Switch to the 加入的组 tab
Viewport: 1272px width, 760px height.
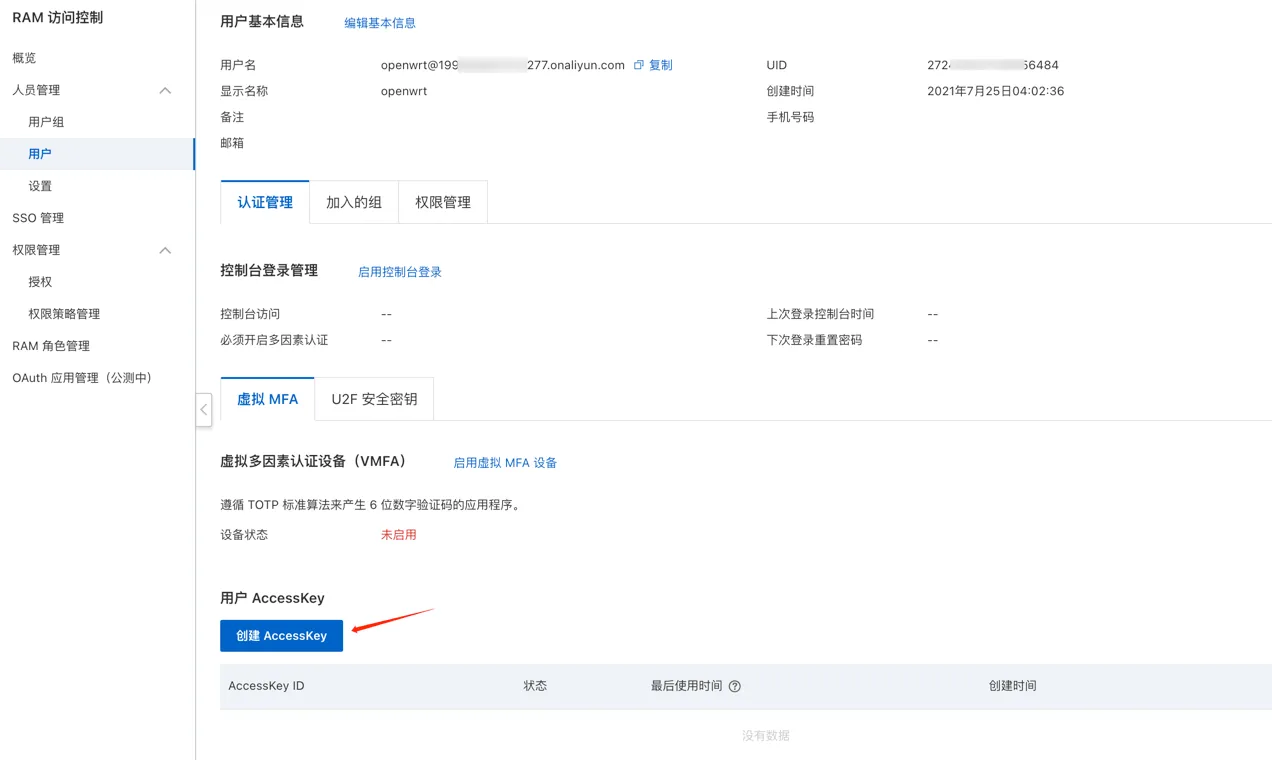pos(354,202)
